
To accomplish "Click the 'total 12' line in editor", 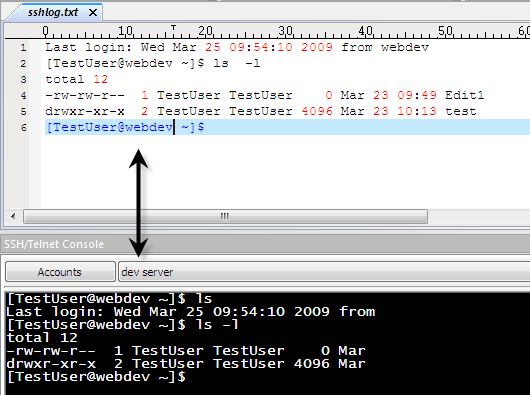I will point(77,79).
